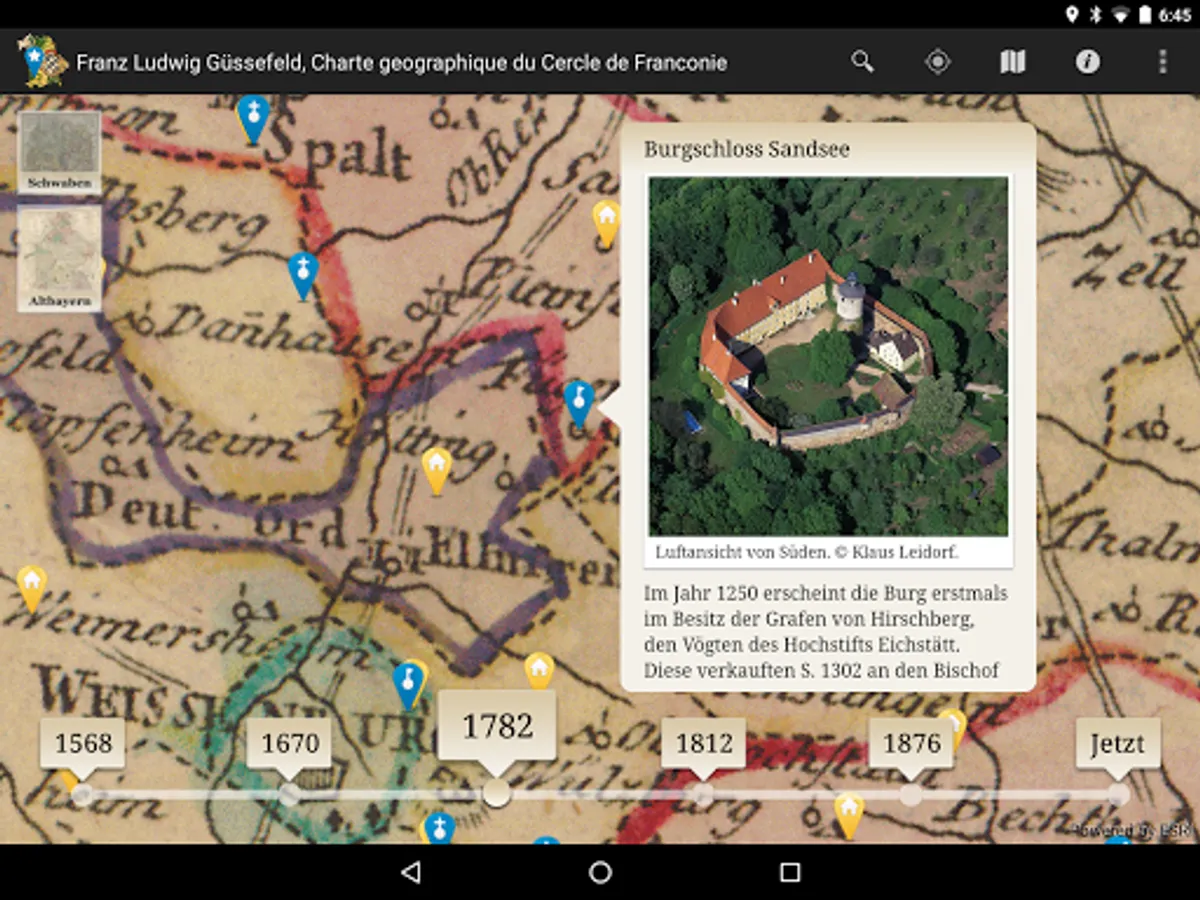This screenshot has height=900, width=1200.
Task: Select the 1782 timeline marker
Action: click(497, 725)
